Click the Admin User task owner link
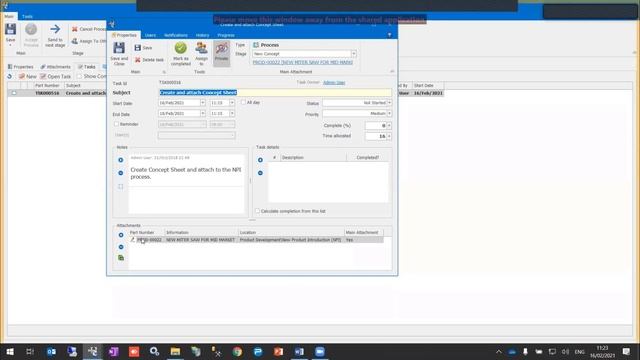640x360 pixels. pos(334,82)
